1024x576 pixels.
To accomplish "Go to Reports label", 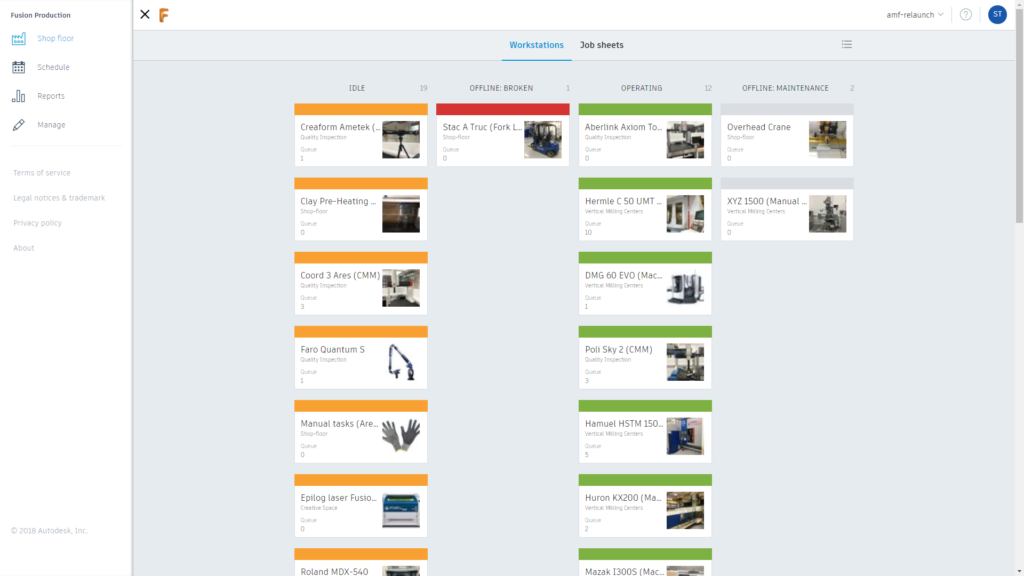I will point(51,96).
